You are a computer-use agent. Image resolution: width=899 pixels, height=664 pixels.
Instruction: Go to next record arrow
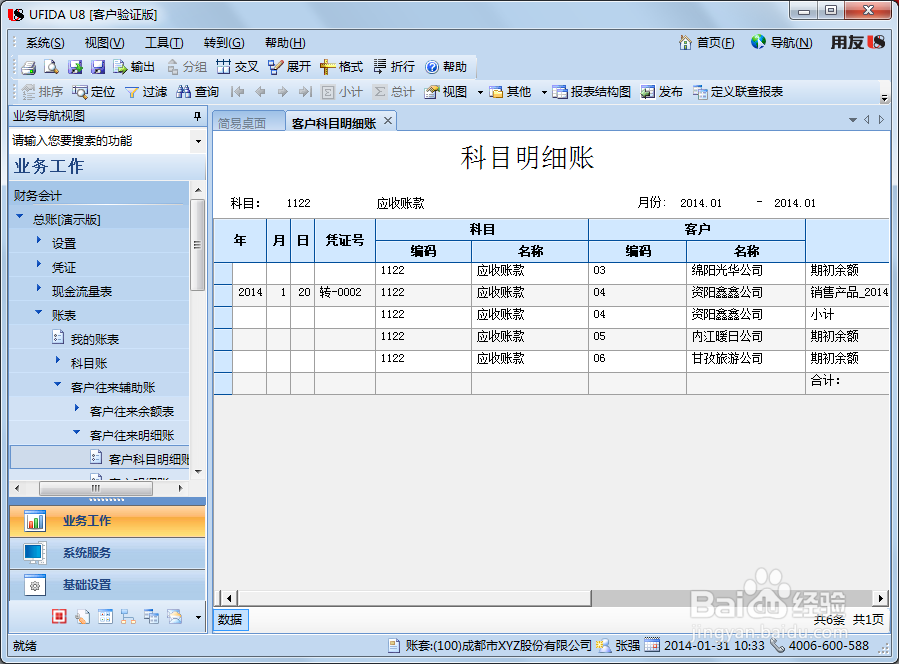coord(283,92)
